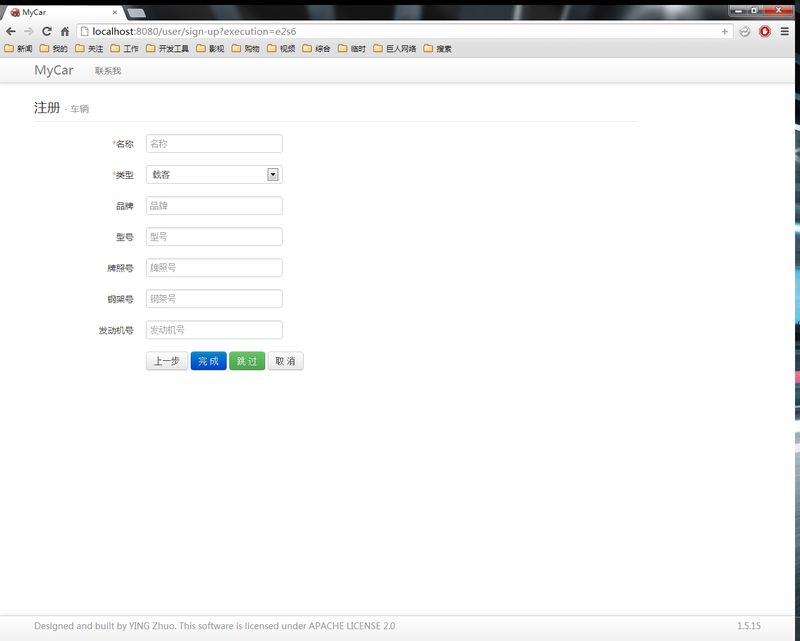This screenshot has height=641, width=800.
Task: Open a new tab with the blank tab button
Action: coord(136,13)
